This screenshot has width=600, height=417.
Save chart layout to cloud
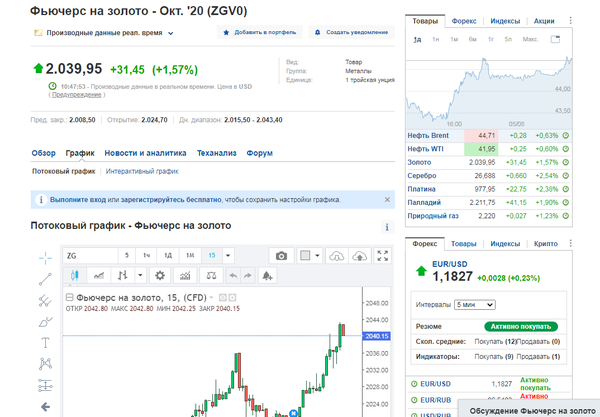click(x=360, y=256)
